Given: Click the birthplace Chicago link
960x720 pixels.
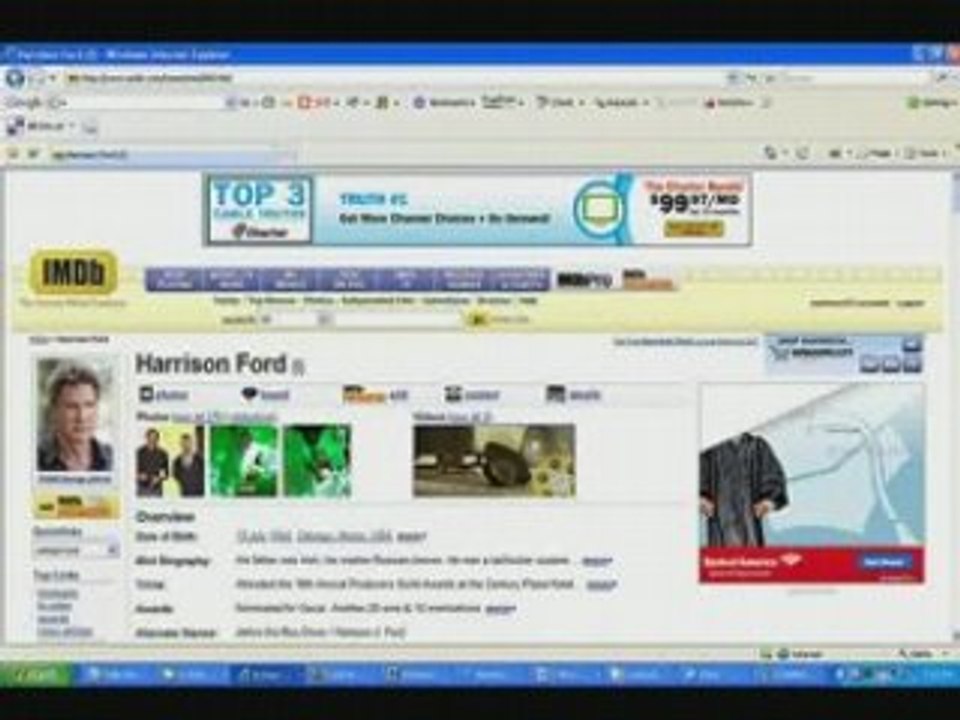Looking at the screenshot, I should tap(344, 537).
